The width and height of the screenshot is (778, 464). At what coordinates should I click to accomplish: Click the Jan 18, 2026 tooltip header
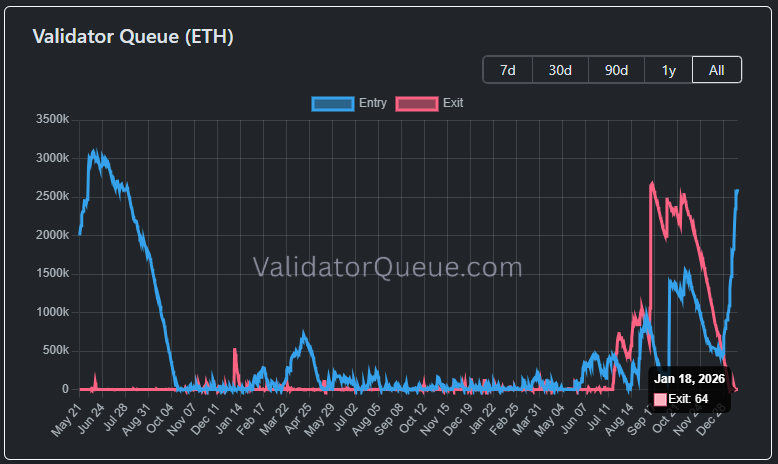[x=689, y=379]
